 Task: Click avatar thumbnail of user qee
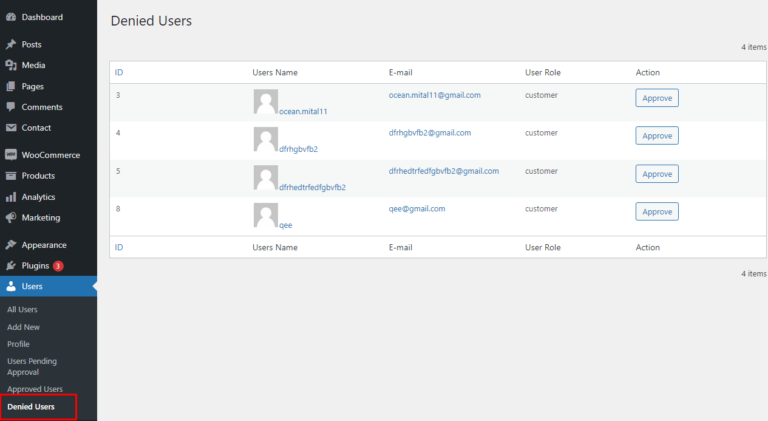(x=265, y=214)
